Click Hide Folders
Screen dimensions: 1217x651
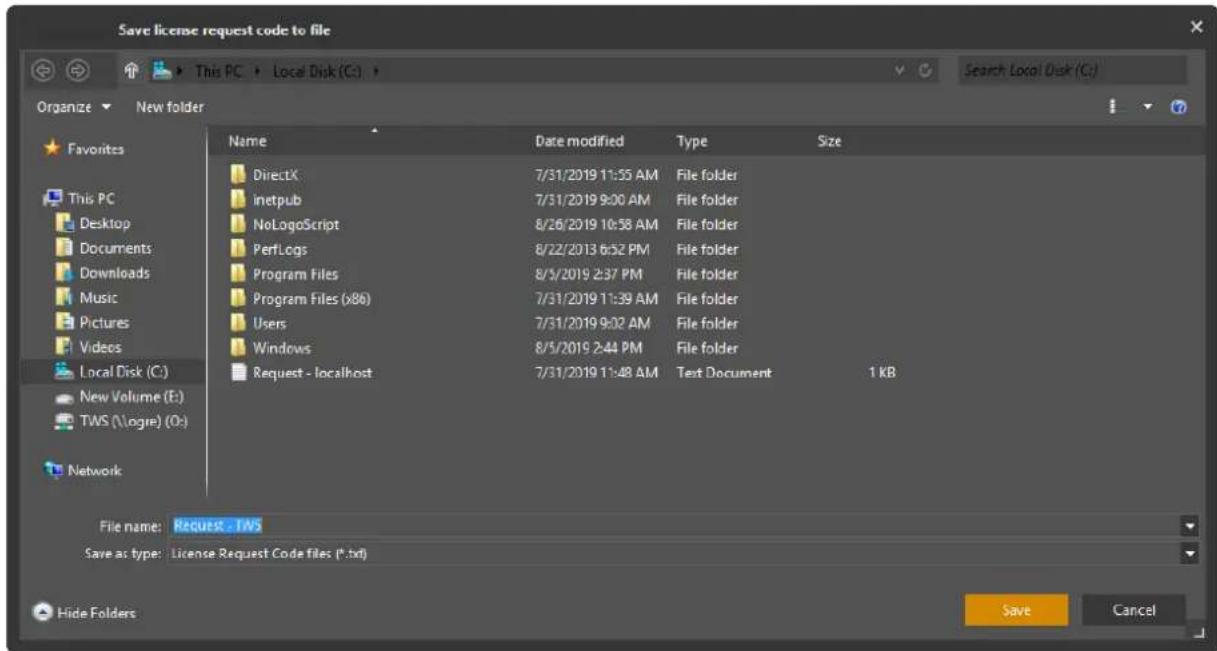coord(87,612)
